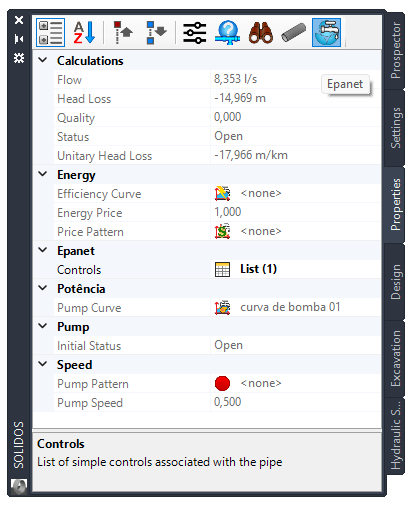
Task: Select the gray pipe icon
Action: click(x=293, y=32)
